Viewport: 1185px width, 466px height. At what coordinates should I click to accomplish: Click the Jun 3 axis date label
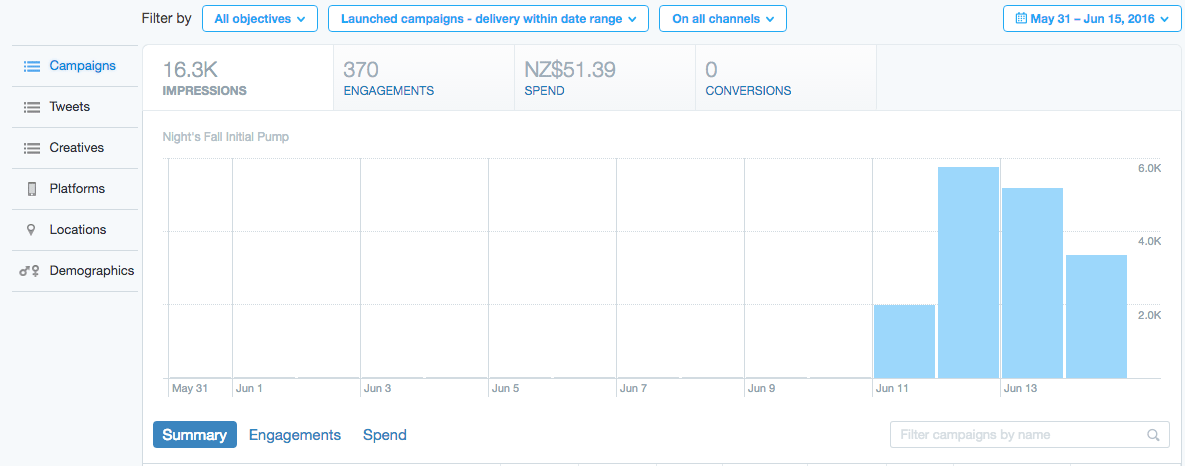[x=378, y=389]
